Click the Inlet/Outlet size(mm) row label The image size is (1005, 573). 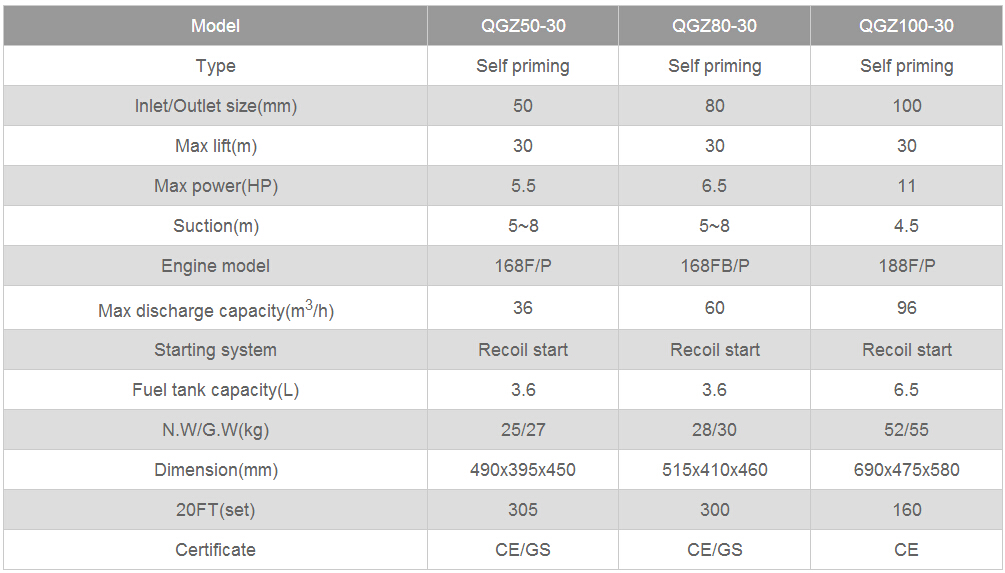click(x=215, y=106)
